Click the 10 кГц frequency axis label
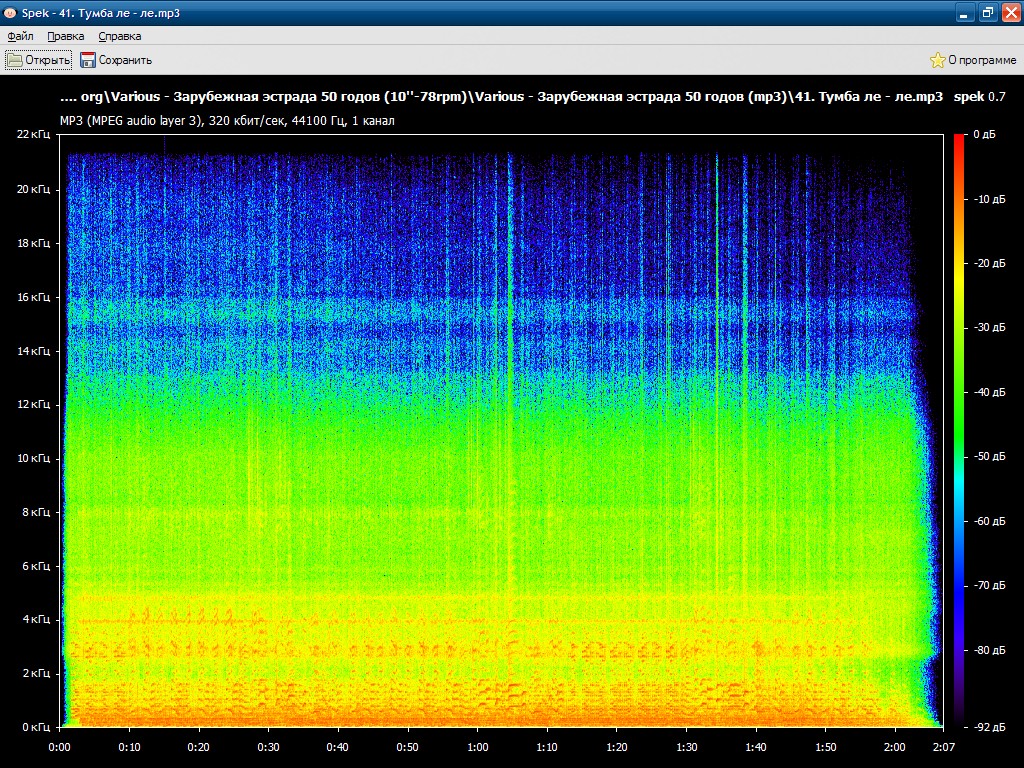Viewport: 1024px width, 768px height. click(x=33, y=458)
